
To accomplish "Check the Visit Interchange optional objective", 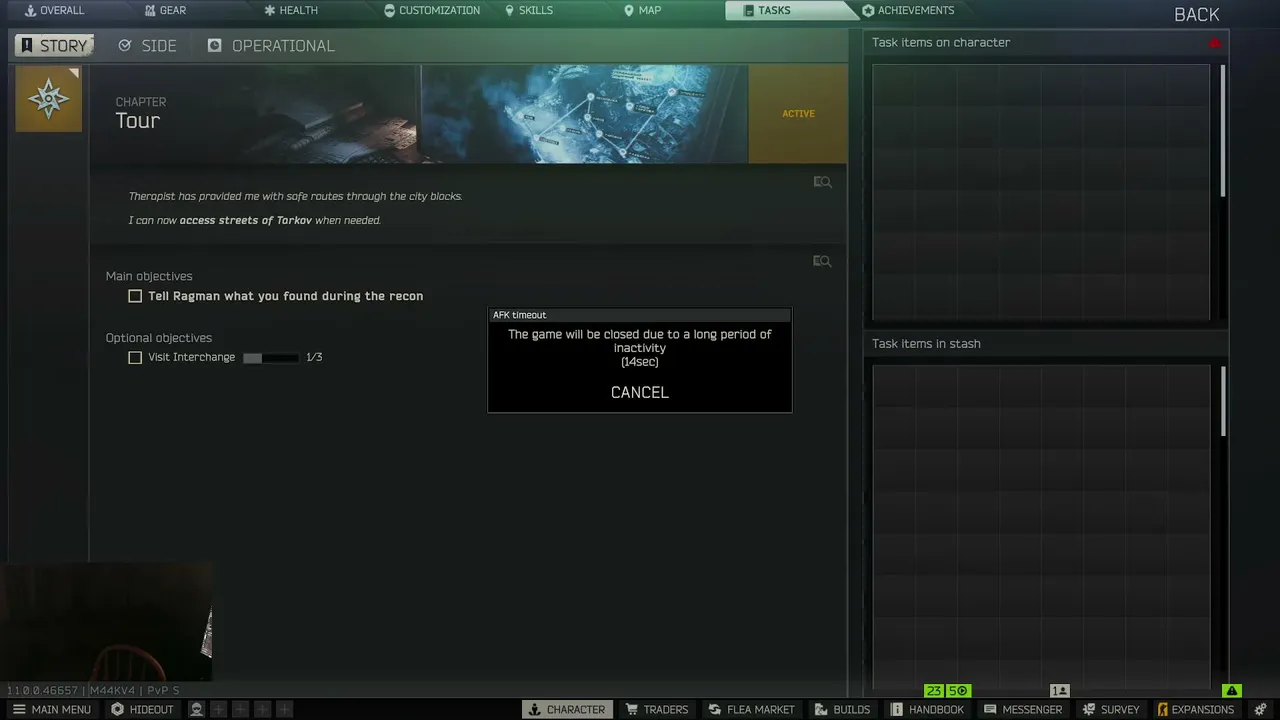I will [x=135, y=357].
